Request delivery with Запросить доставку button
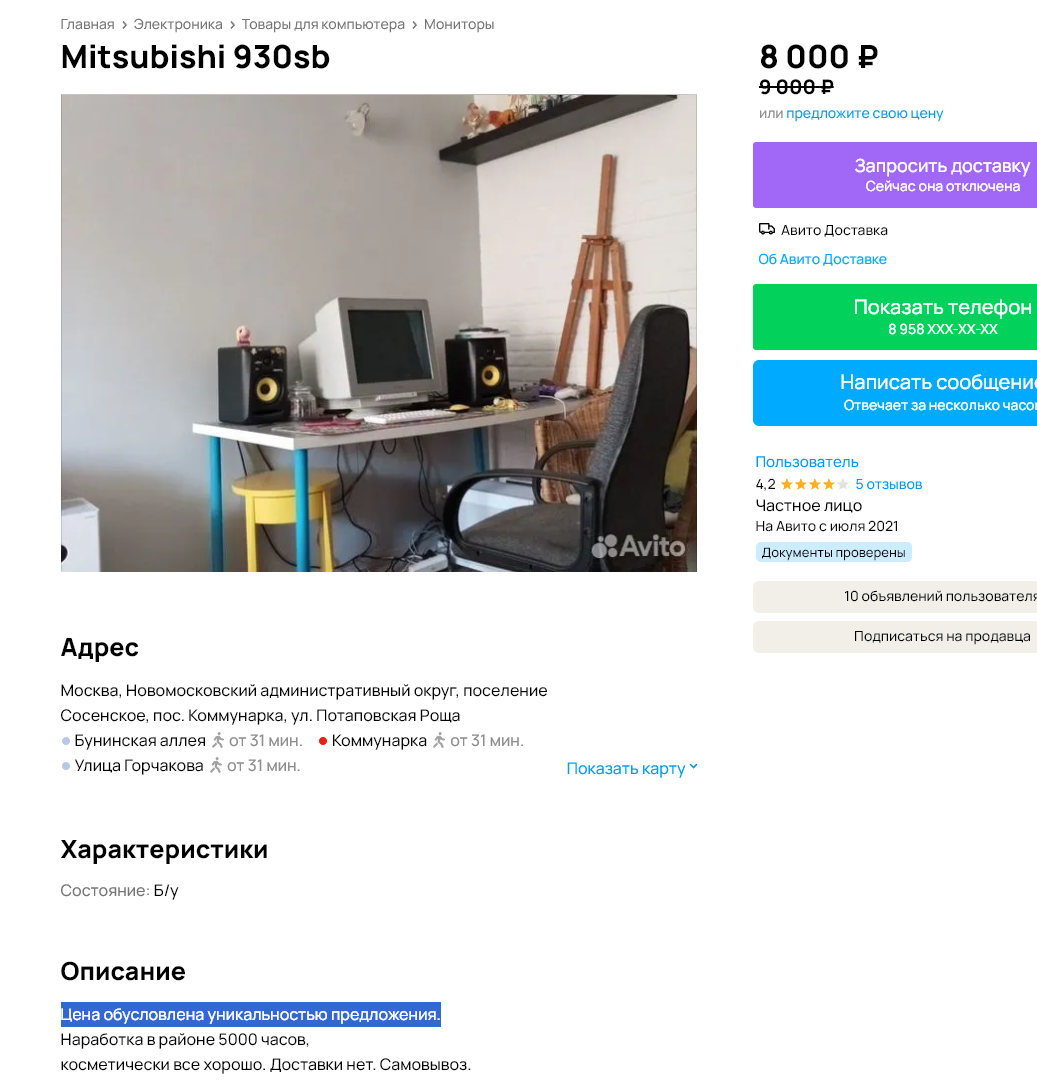Image resolution: width=1037 pixels, height=1088 pixels. [895, 175]
